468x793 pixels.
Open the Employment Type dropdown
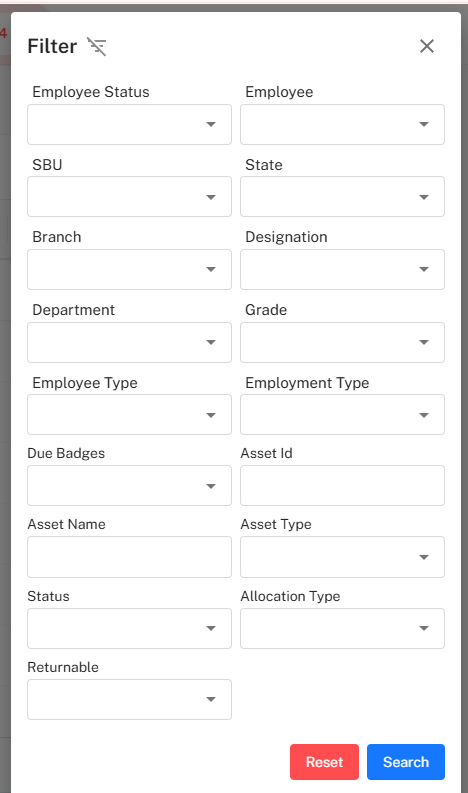(x=343, y=415)
